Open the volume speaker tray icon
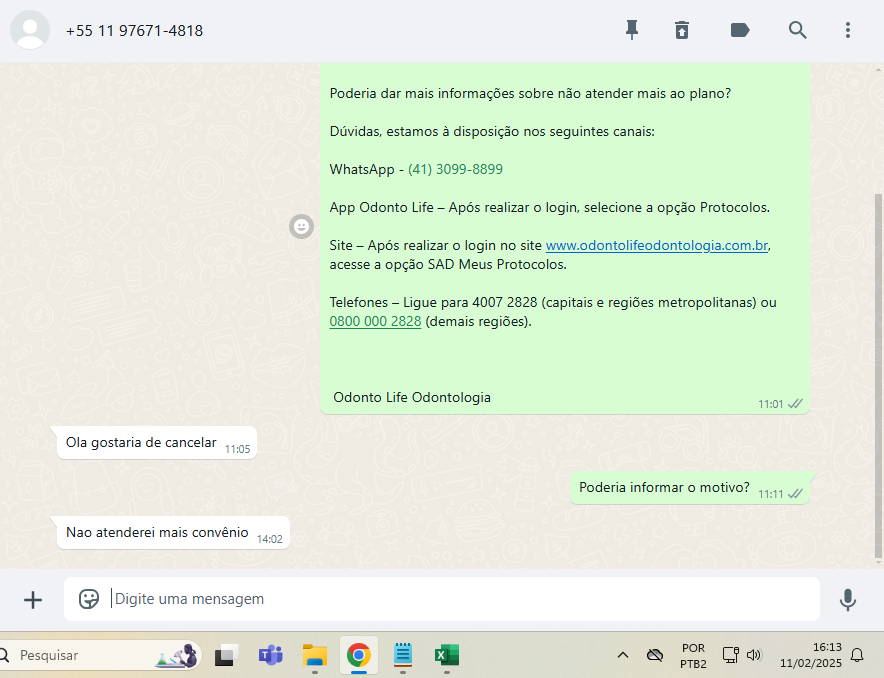 click(754, 655)
